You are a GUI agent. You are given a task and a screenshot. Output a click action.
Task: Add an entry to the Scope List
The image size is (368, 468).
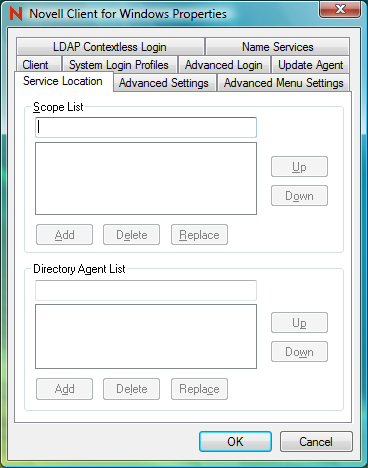(64, 235)
